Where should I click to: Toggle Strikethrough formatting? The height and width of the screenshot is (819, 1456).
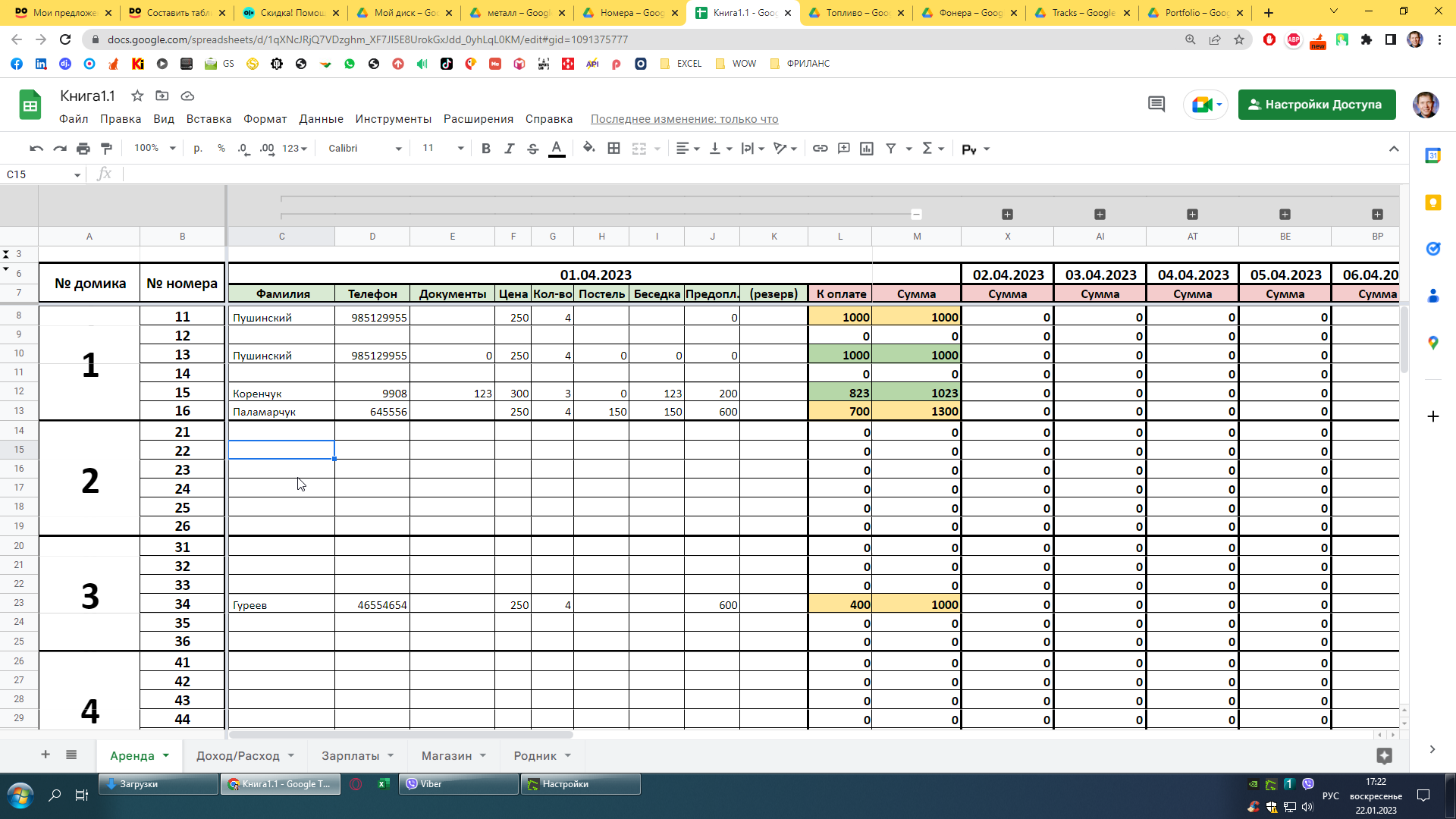pyautogui.click(x=533, y=149)
